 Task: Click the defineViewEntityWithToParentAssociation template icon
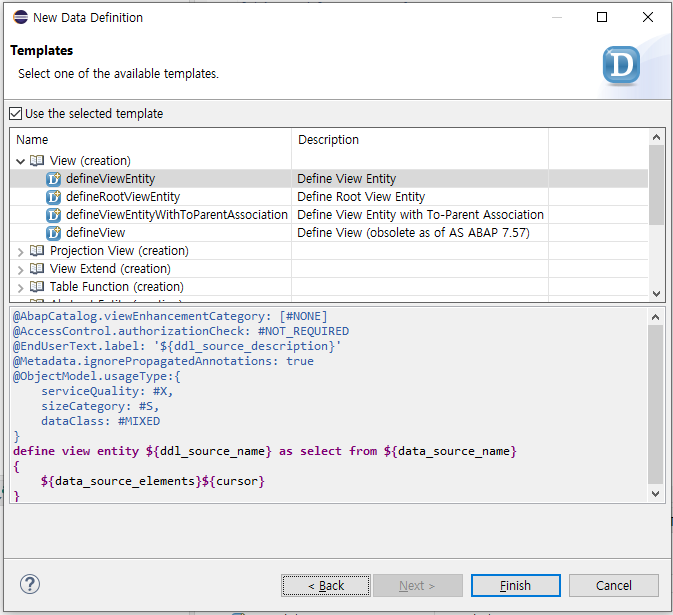tap(54, 215)
